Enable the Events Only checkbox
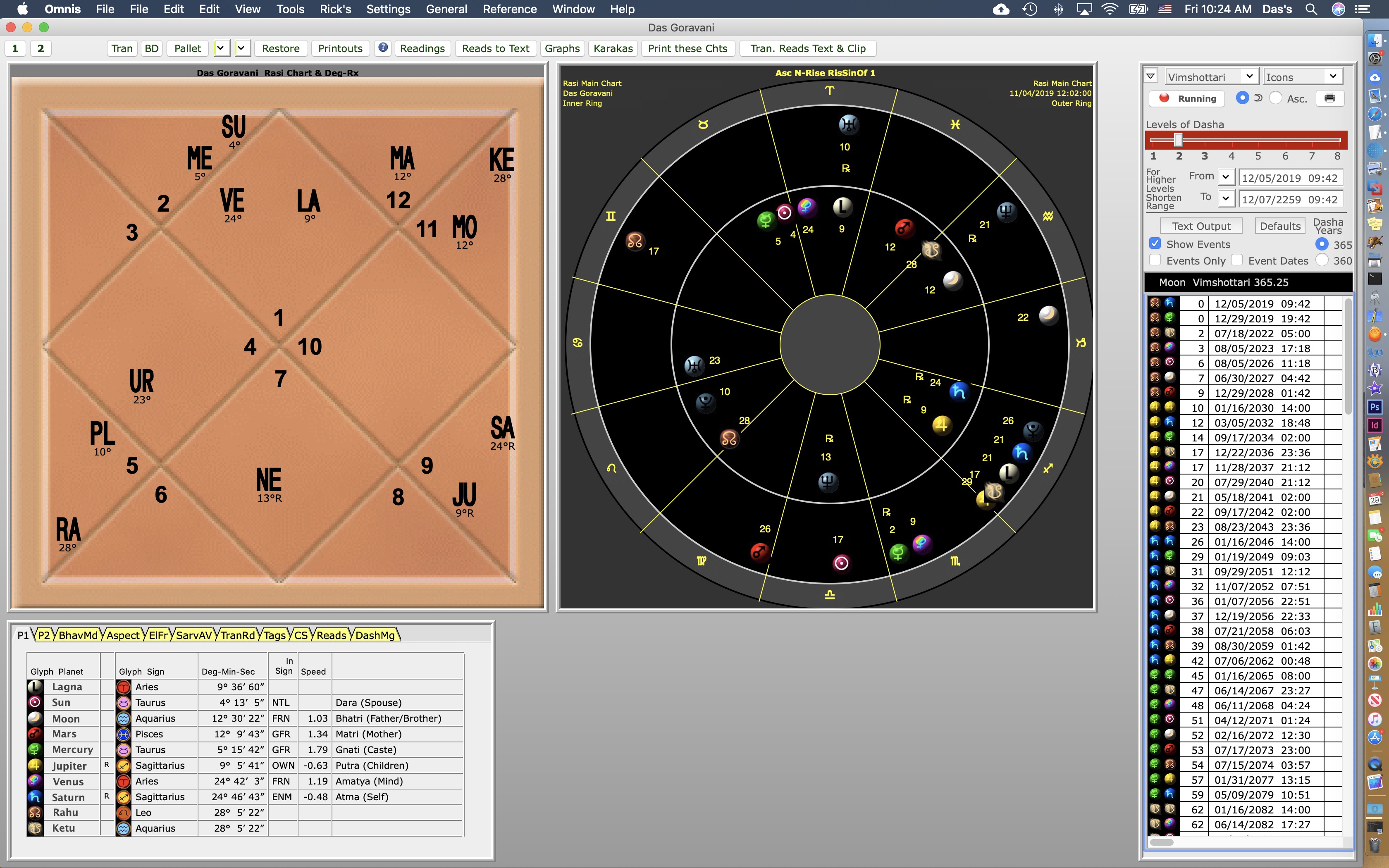Screen dimensions: 1389x868 1155,260
